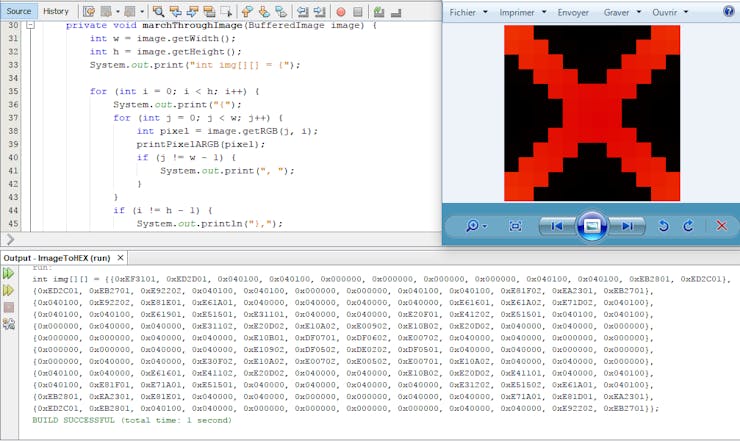Go to the previous image
The height and width of the screenshot is (441, 740).
point(557,226)
